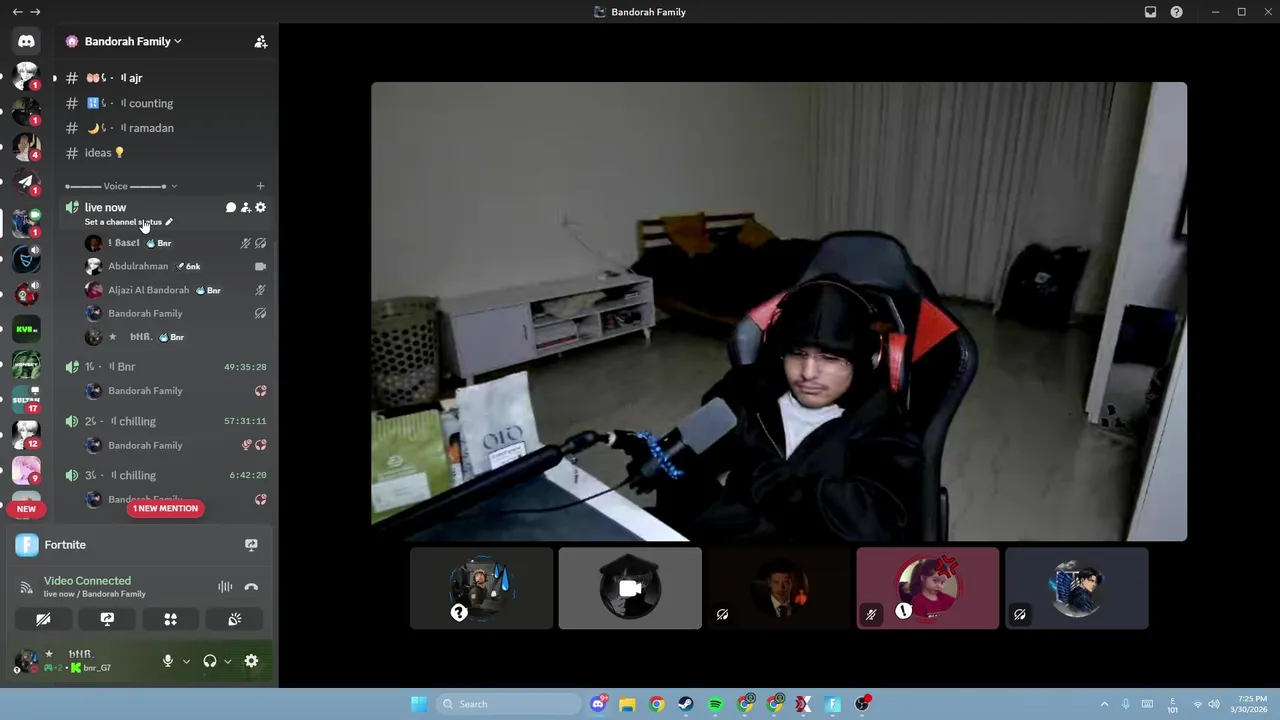This screenshot has height=720, width=1280.
Task: Open Steam from Windows taskbar
Action: 686,704
